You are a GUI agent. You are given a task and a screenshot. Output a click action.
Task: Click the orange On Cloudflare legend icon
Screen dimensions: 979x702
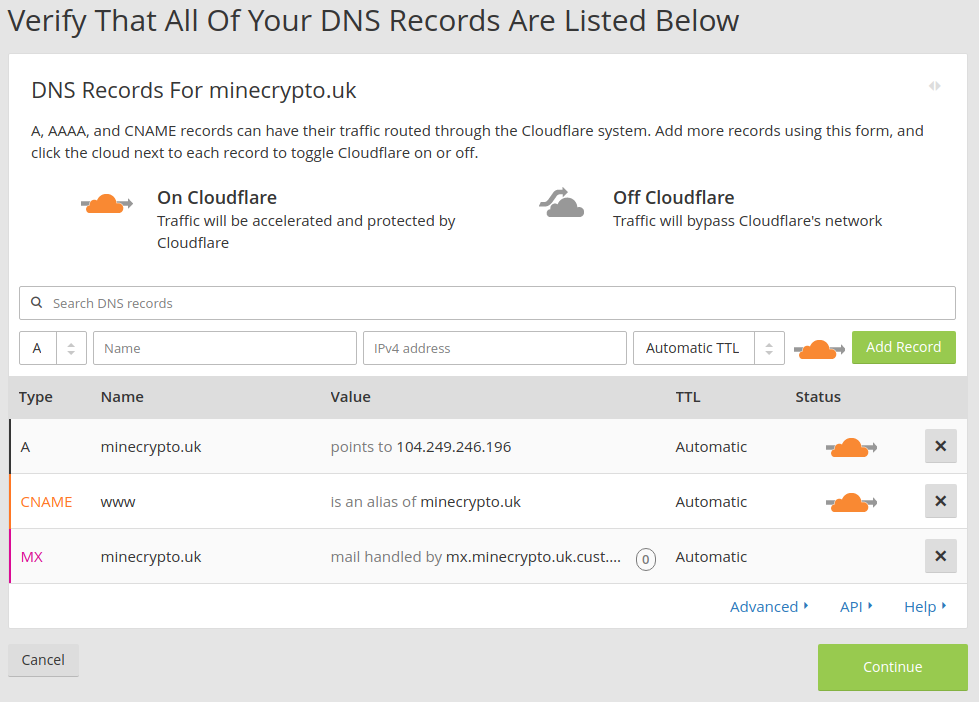tap(107, 204)
